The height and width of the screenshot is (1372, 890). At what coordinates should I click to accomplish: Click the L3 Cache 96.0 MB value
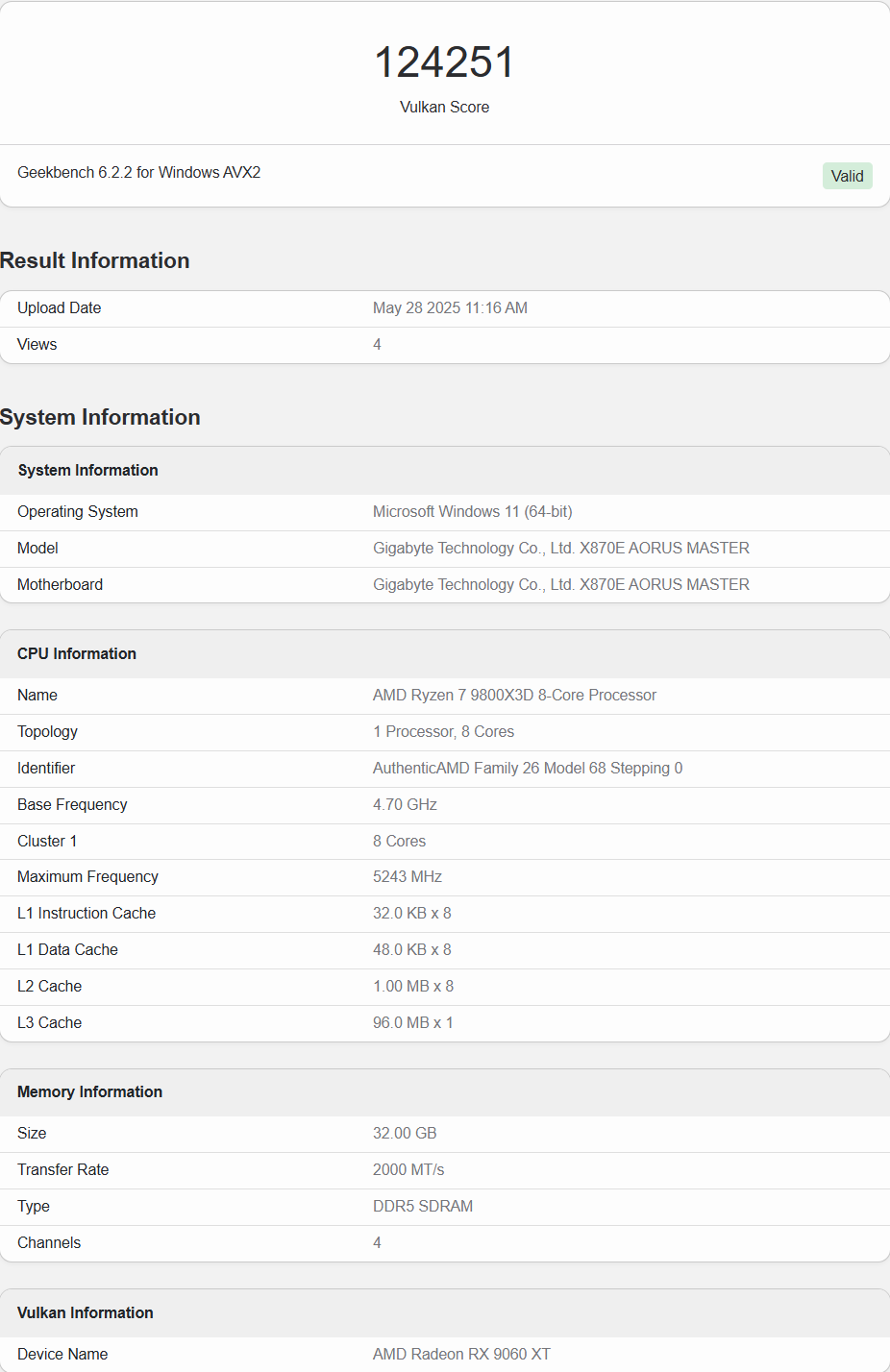(x=412, y=1023)
